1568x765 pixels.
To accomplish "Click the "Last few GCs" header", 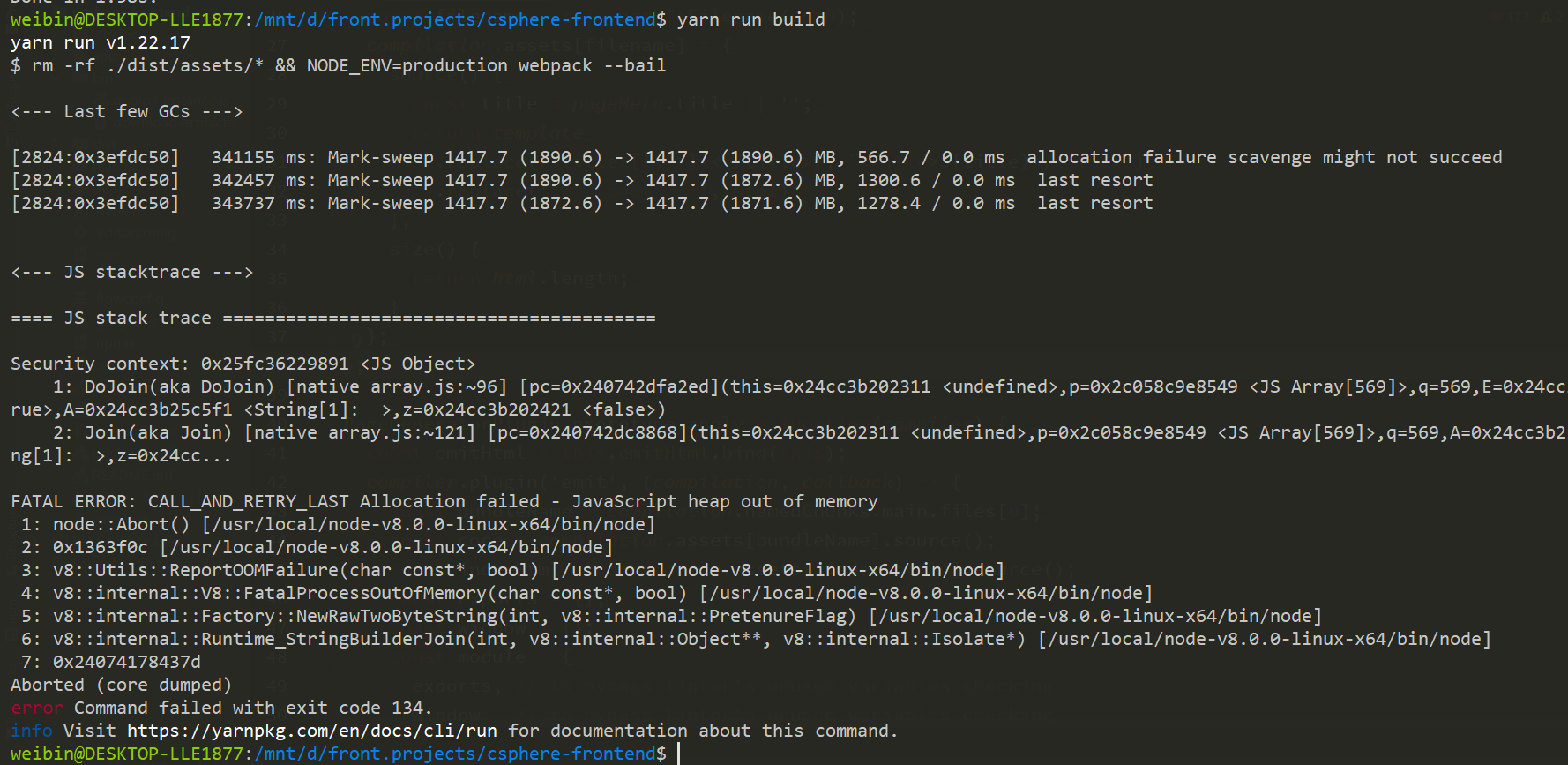I will coord(126,111).
